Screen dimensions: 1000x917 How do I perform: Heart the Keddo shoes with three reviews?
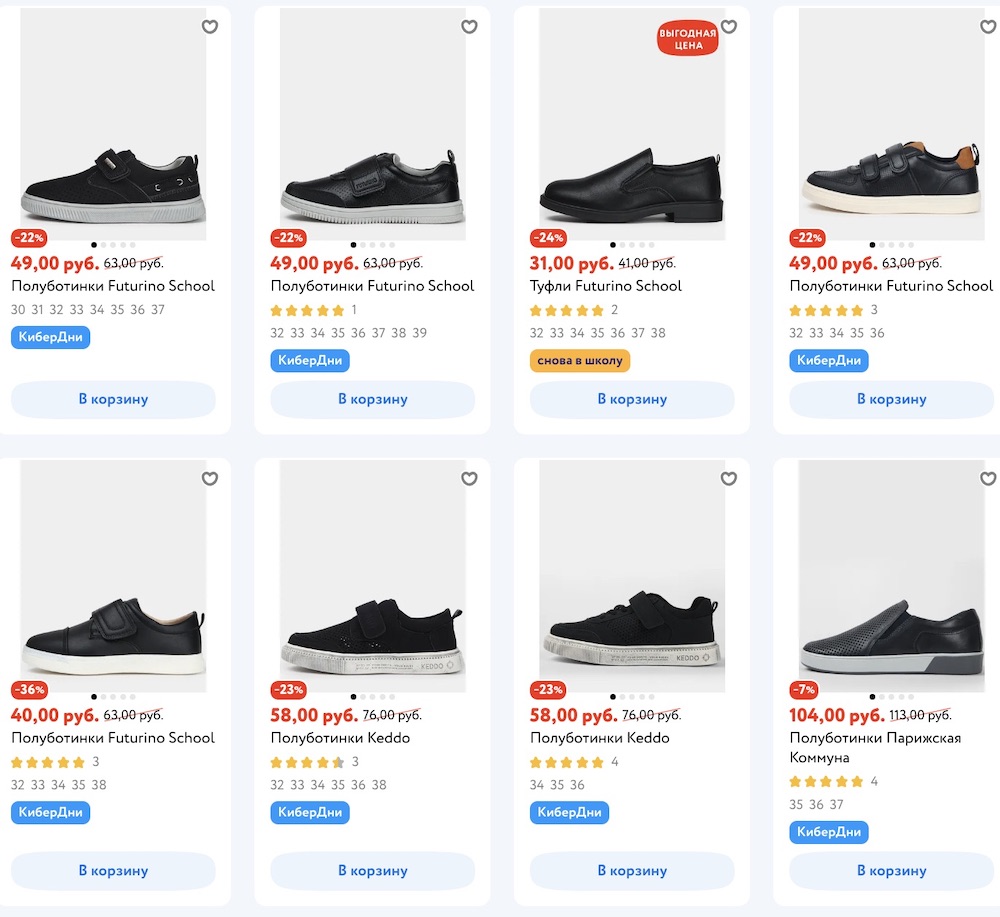pyautogui.click(x=469, y=479)
